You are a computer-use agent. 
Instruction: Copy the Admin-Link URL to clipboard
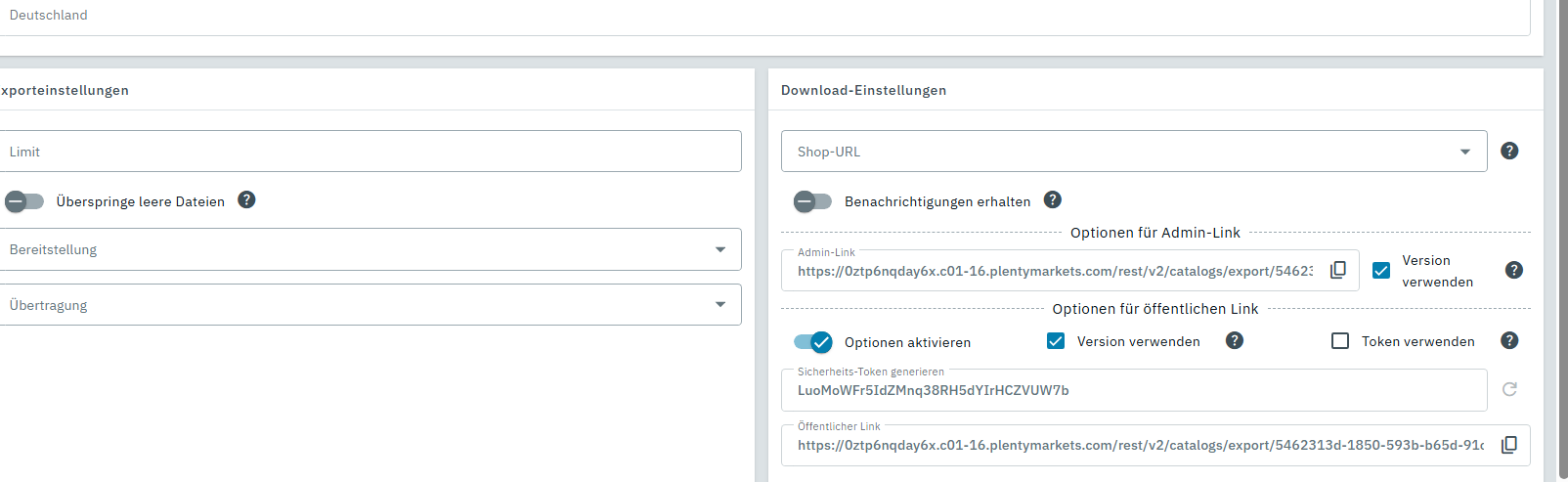click(1338, 270)
